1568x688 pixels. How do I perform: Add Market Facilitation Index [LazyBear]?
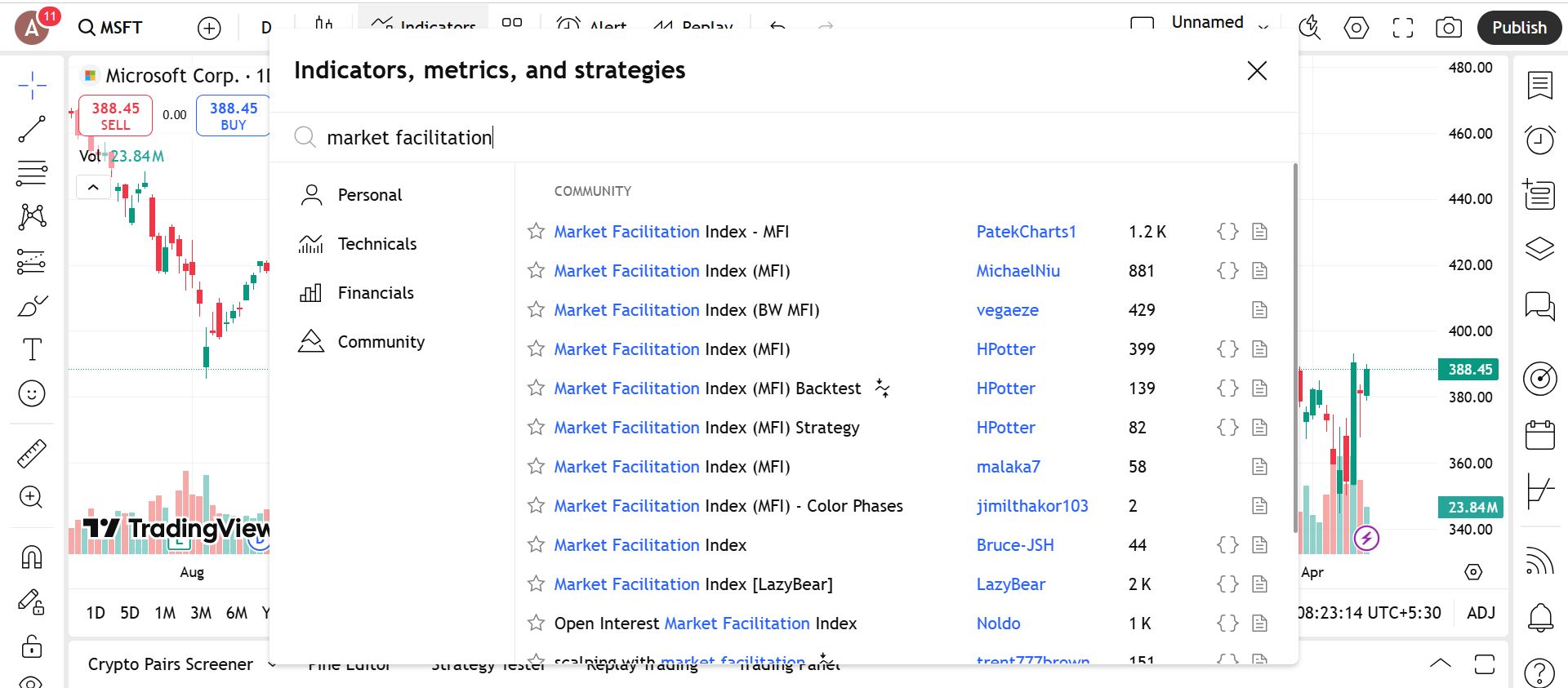693,584
